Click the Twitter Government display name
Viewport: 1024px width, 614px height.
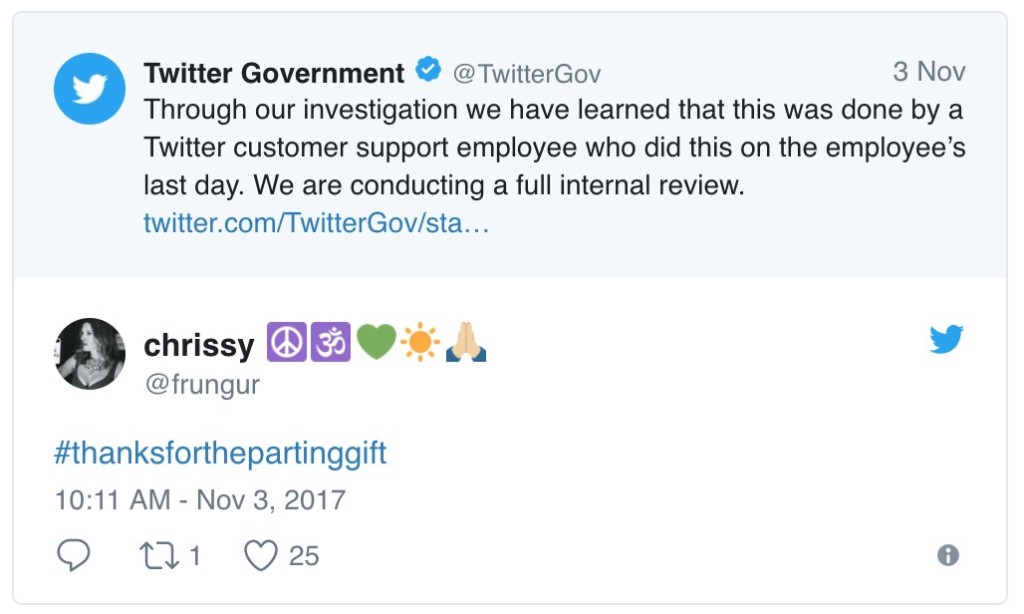(274, 73)
